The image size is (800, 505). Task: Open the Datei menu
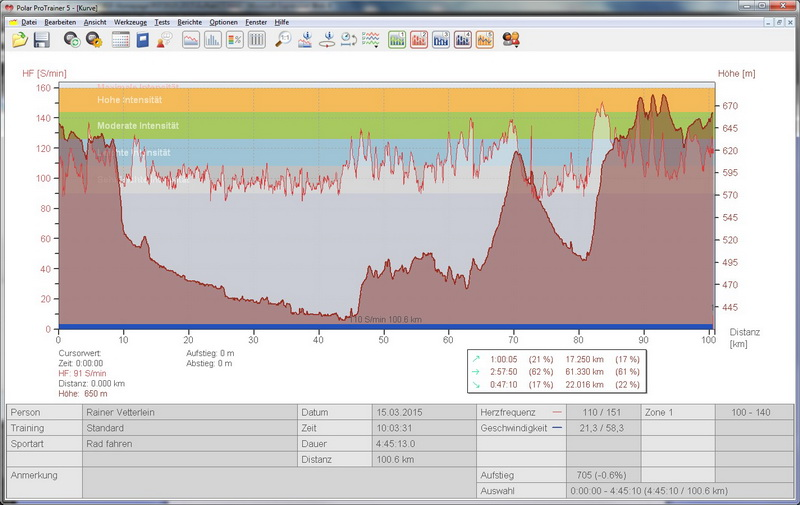coord(29,21)
